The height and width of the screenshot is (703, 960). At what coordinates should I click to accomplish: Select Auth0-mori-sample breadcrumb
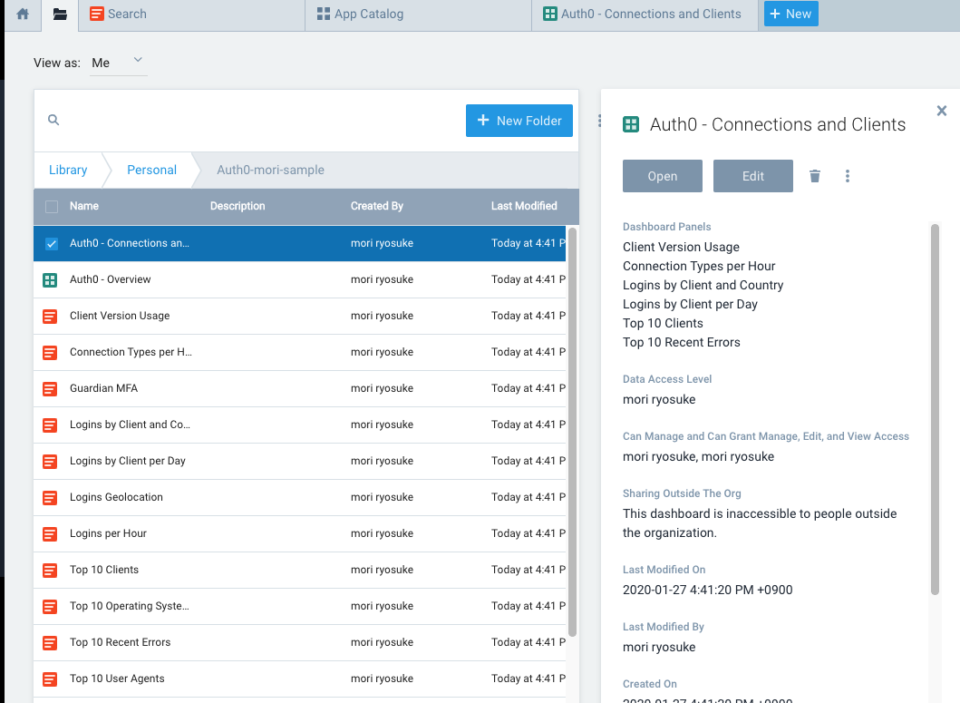click(271, 170)
